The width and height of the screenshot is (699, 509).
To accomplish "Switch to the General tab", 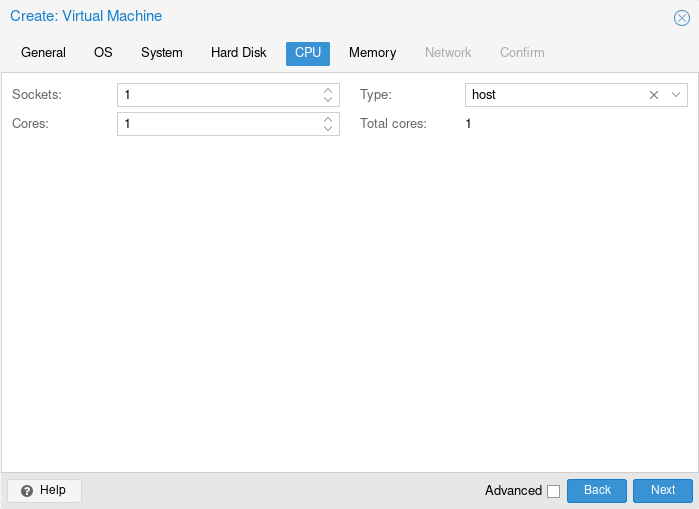I will pos(43,53).
